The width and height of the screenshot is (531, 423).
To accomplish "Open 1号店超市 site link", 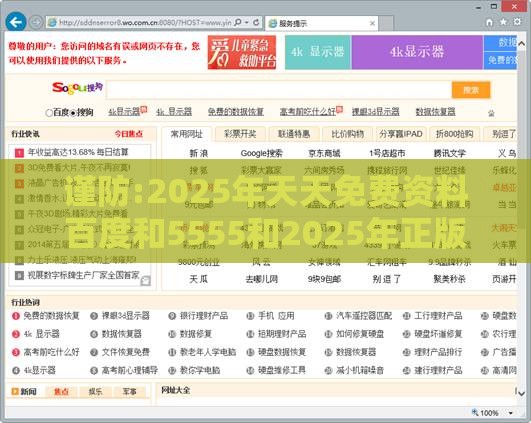I will click(x=387, y=153).
